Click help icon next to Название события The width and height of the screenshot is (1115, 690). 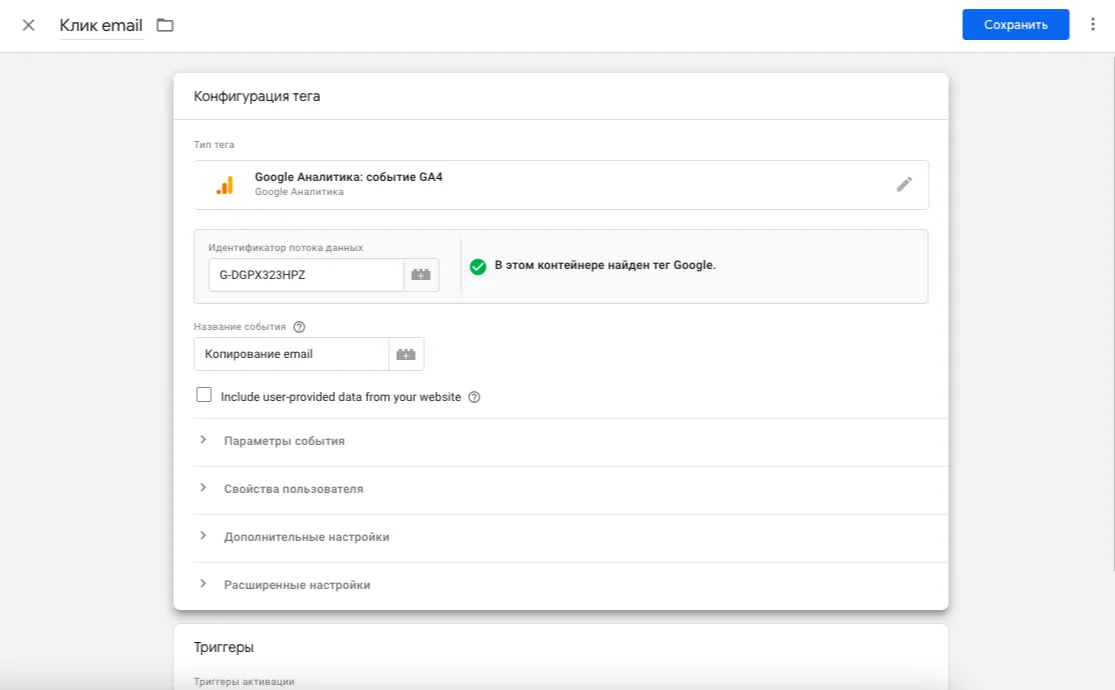(x=299, y=327)
